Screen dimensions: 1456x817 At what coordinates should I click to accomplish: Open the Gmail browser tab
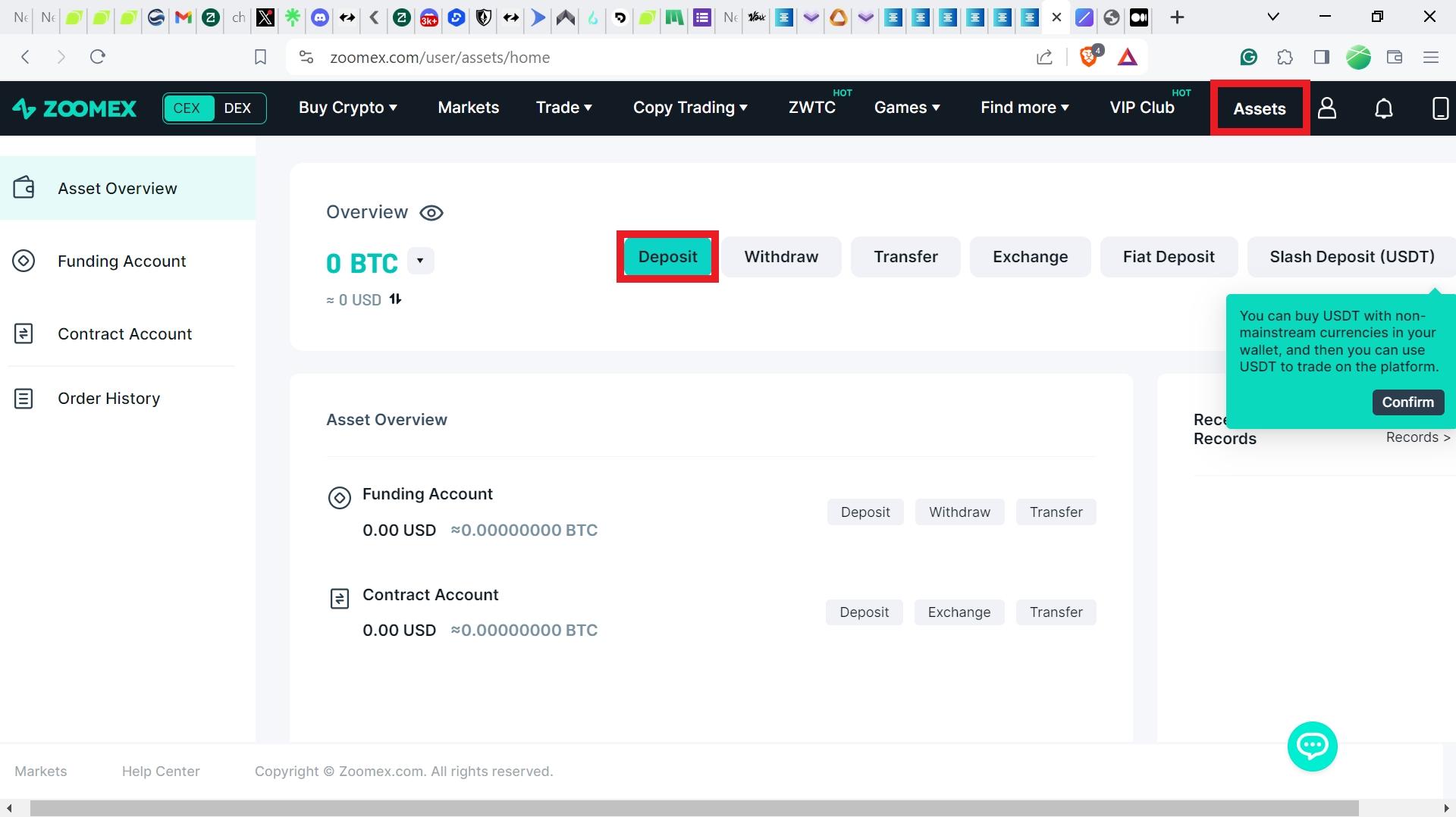(183, 17)
